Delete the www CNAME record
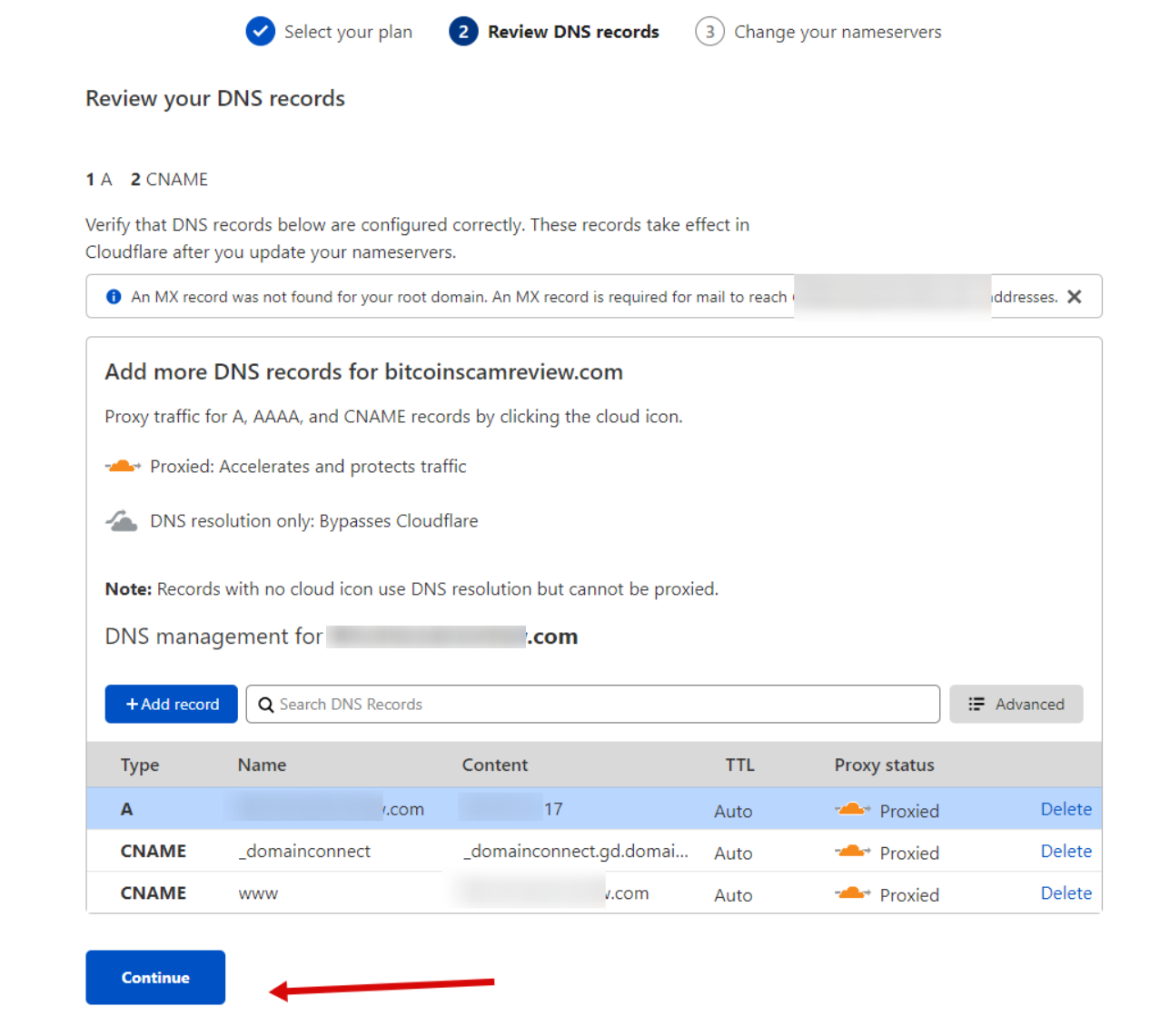Viewport: 1160px width, 1036px height. point(1066,893)
